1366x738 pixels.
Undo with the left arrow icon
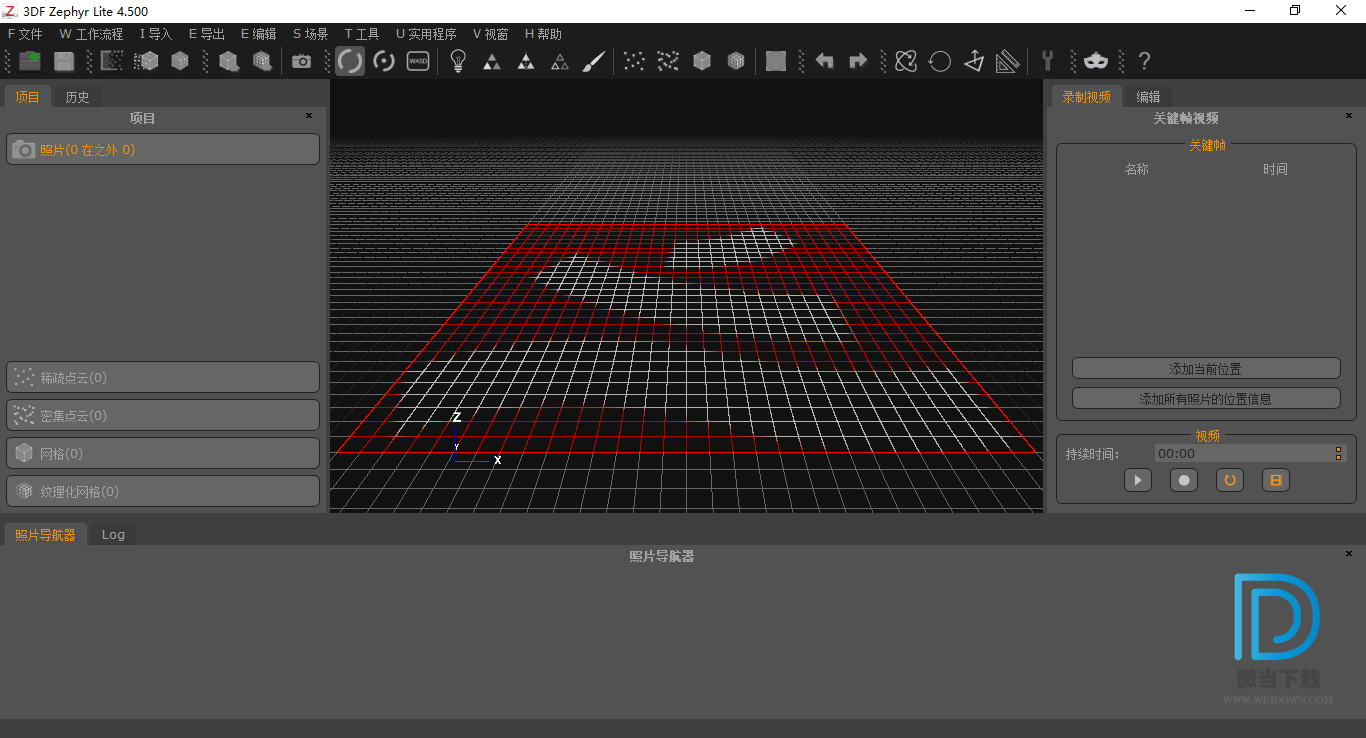[x=824, y=61]
